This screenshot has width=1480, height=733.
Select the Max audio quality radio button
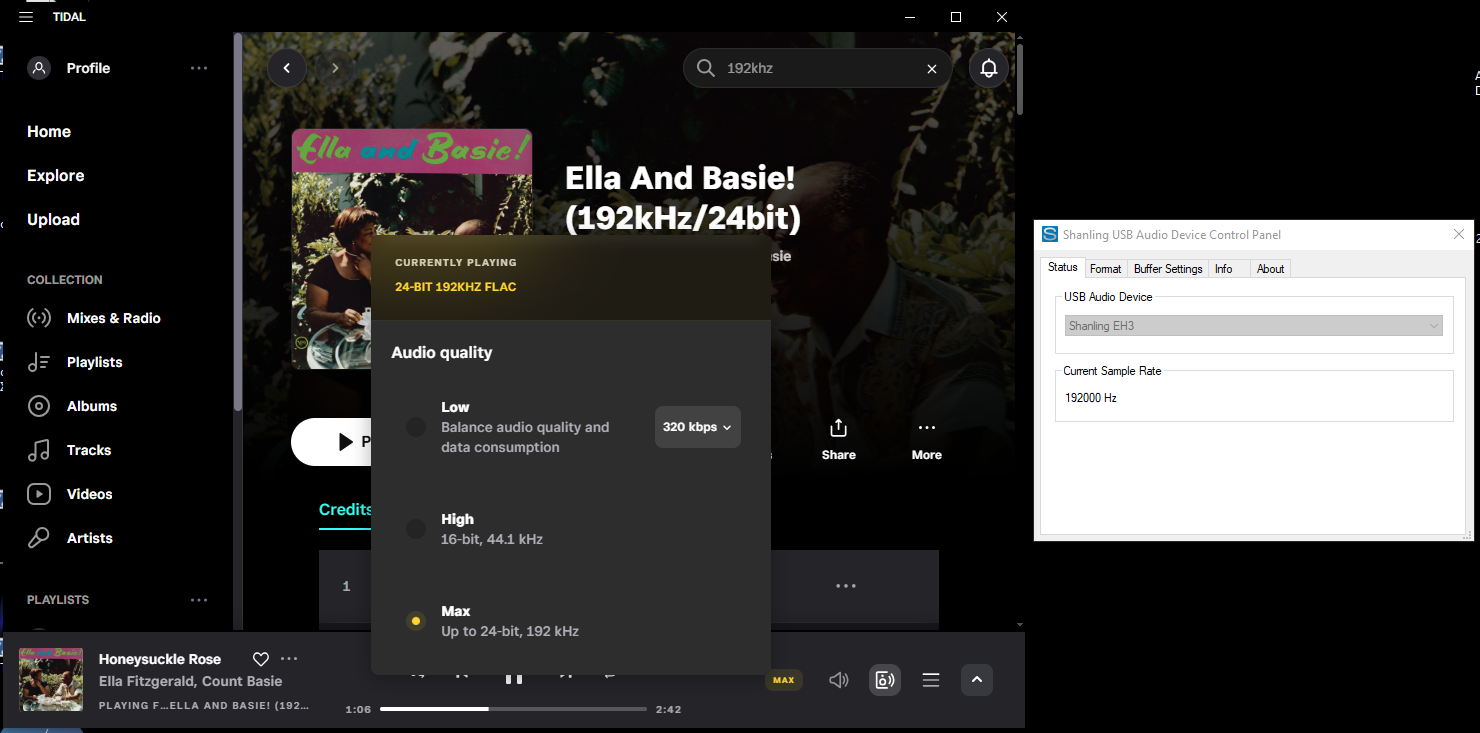click(x=416, y=620)
